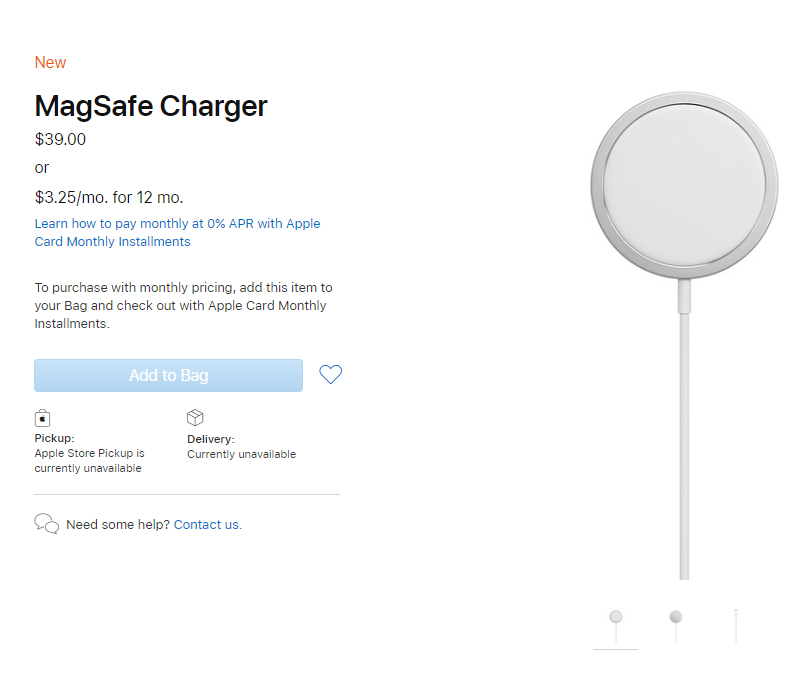This screenshot has width=812, height=680.
Task: Click the Need some help? text
Action: [x=118, y=524]
